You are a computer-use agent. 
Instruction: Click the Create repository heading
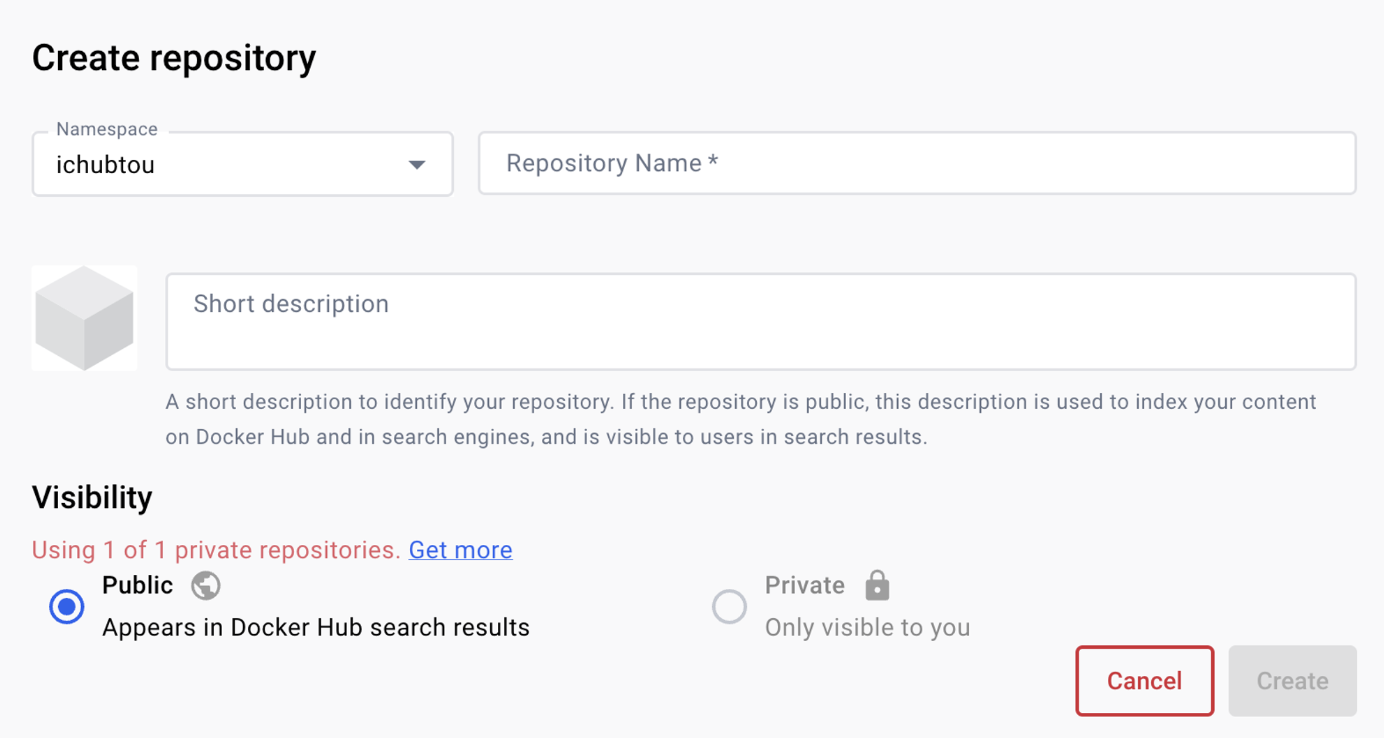(x=174, y=58)
